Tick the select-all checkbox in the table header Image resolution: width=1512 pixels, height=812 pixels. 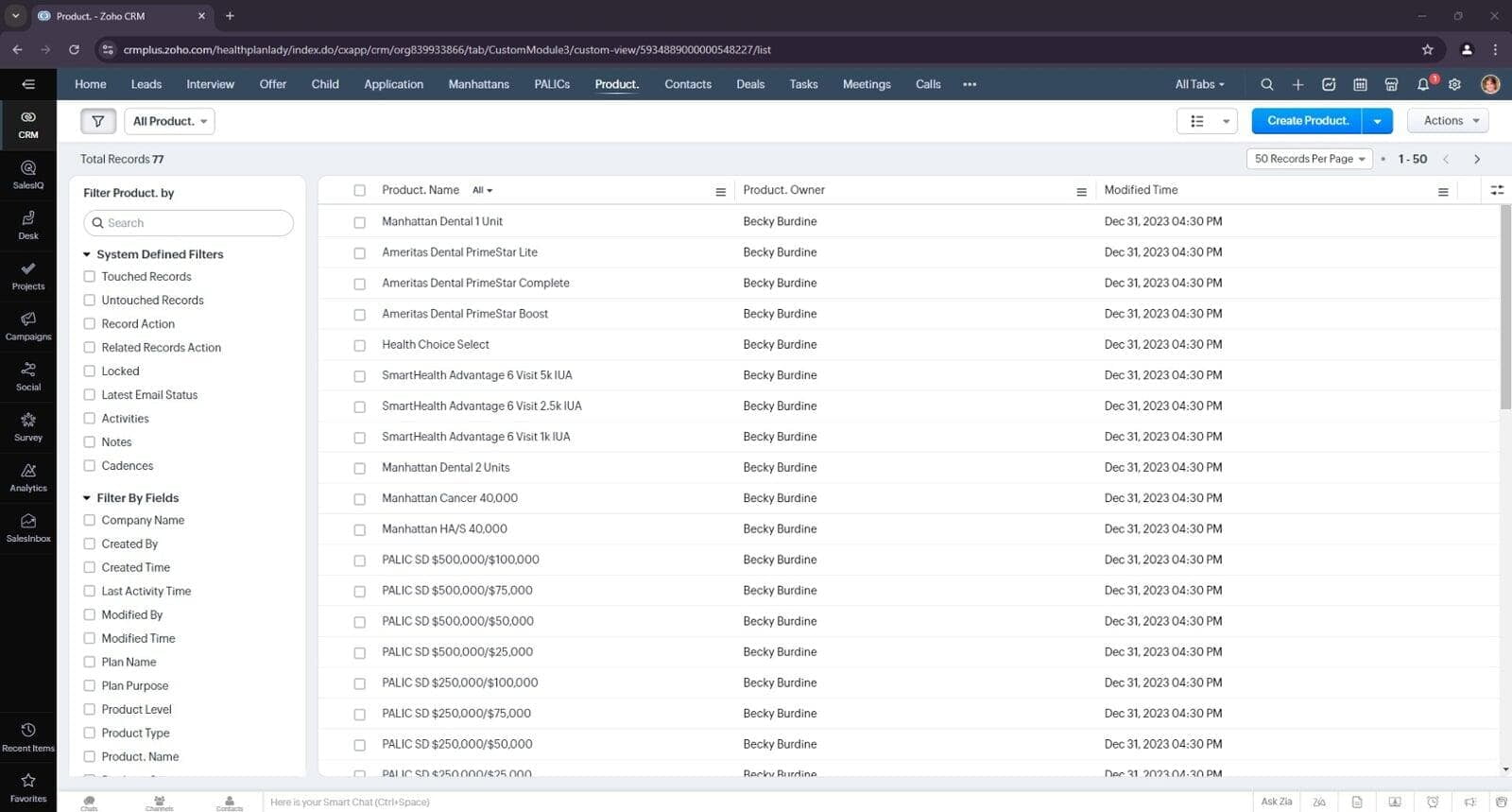(x=359, y=191)
